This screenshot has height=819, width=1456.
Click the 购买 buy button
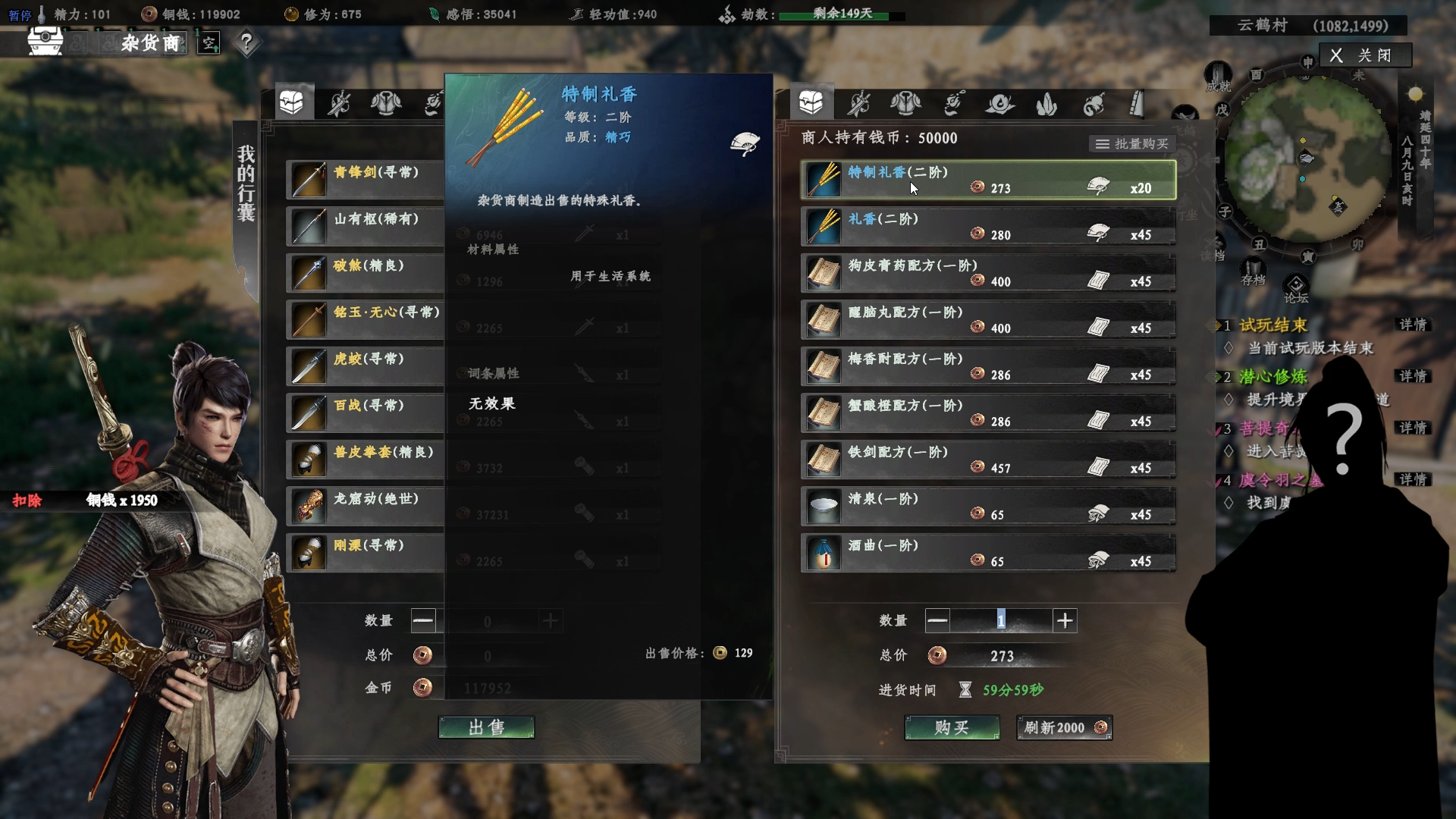click(952, 727)
